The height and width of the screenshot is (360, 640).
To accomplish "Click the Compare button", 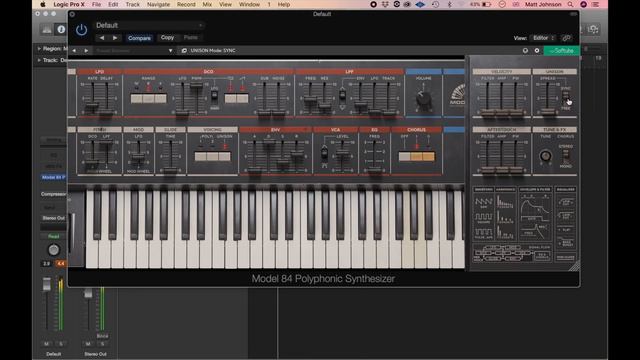I will click(139, 38).
